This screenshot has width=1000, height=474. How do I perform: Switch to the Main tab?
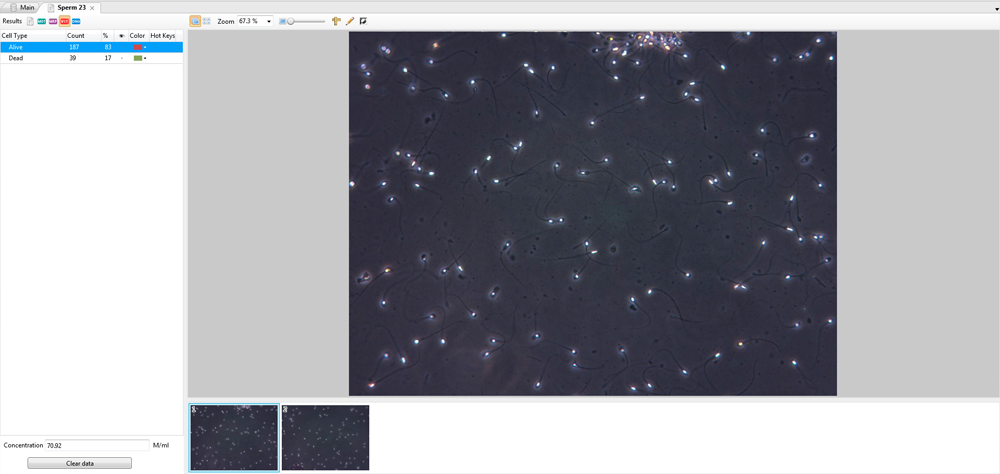pyautogui.click(x=22, y=7)
